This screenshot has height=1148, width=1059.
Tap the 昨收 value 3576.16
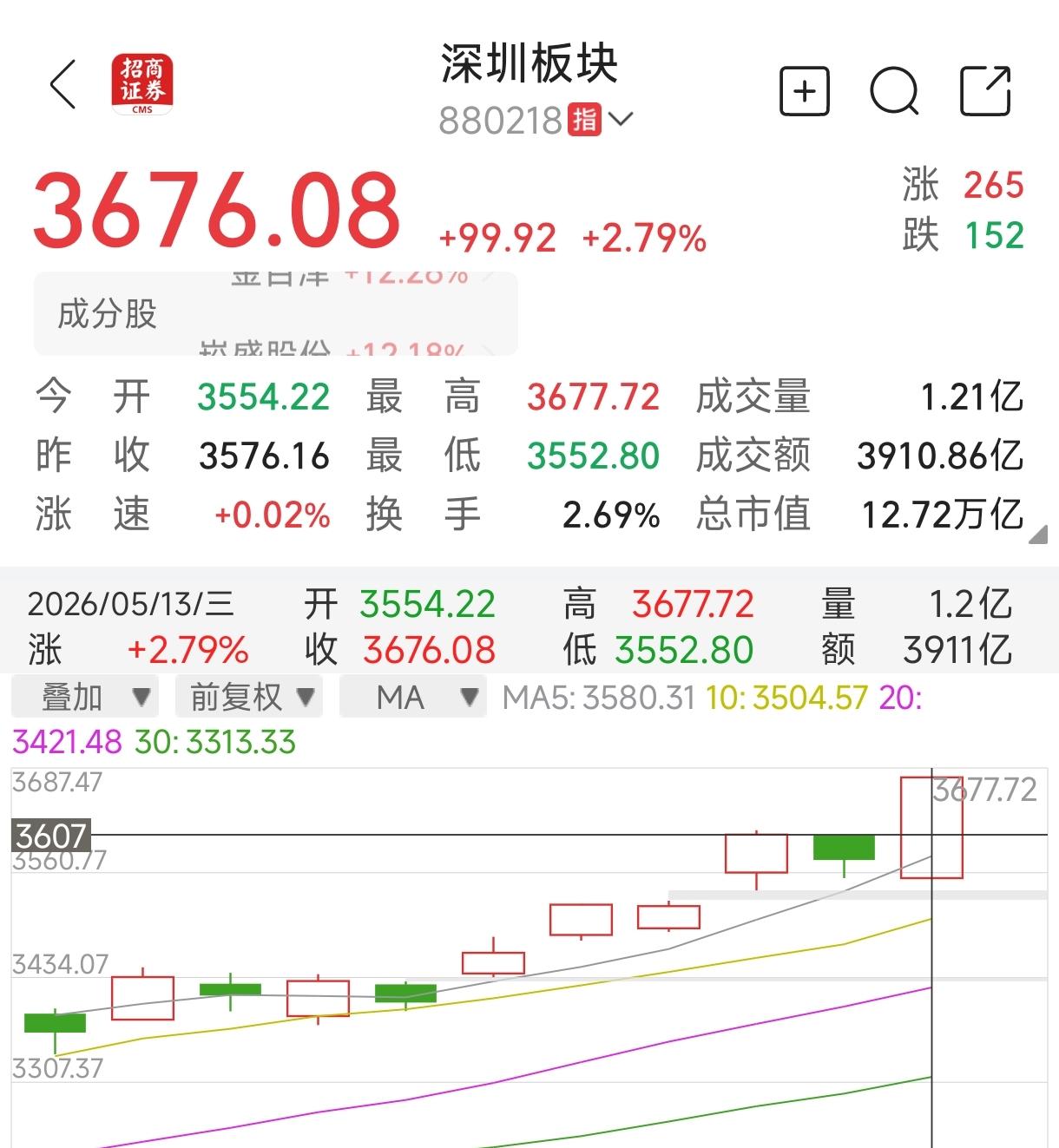264,456
